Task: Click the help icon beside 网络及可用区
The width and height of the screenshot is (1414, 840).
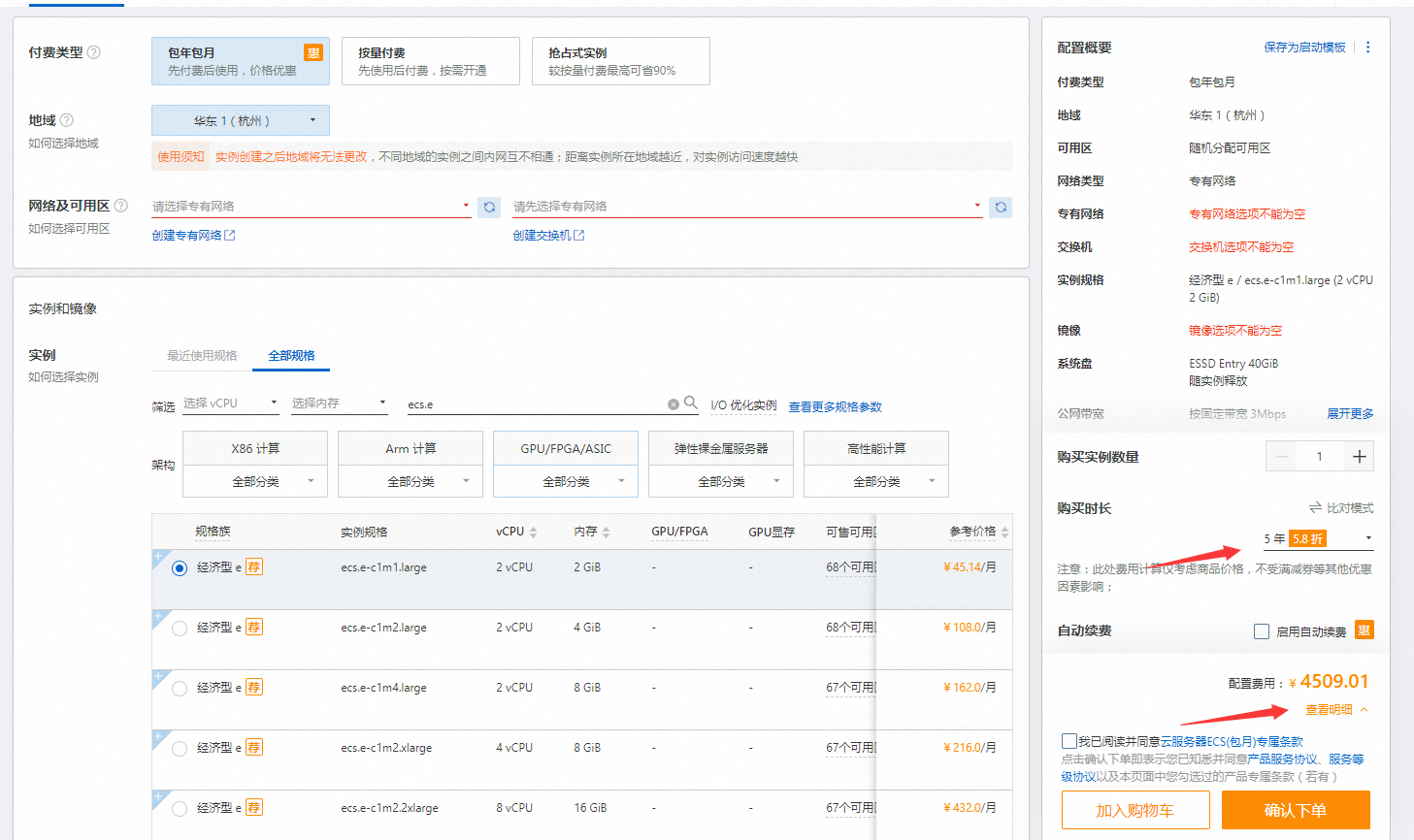Action: (x=121, y=206)
